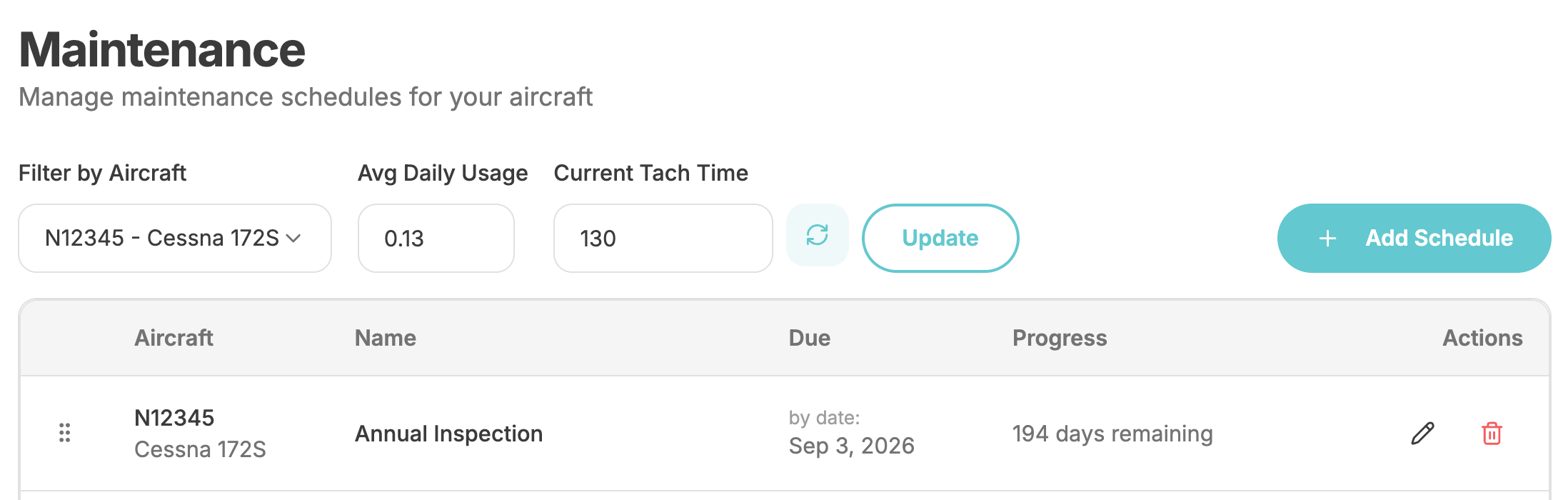
Task: Select the Name column header
Action: click(x=385, y=338)
